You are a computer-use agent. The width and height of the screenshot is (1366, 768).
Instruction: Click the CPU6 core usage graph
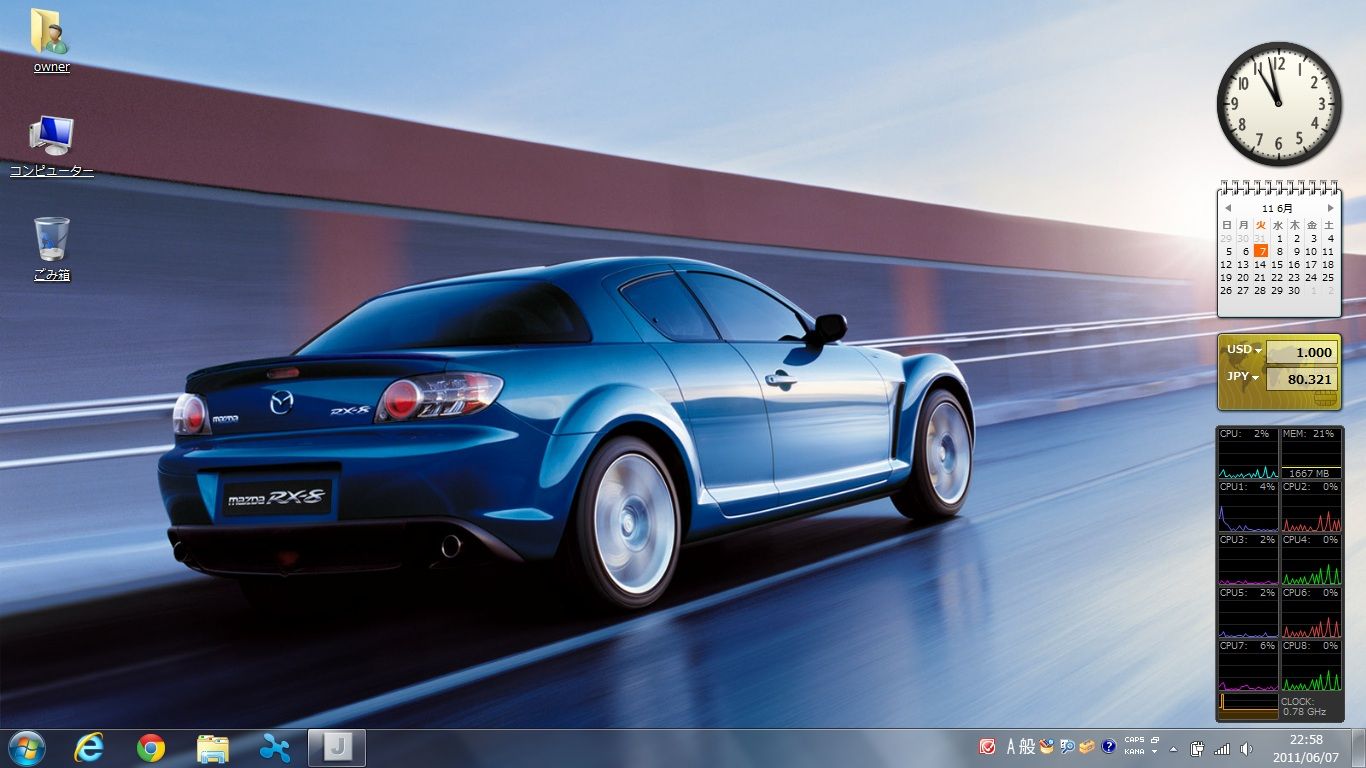click(x=1311, y=613)
